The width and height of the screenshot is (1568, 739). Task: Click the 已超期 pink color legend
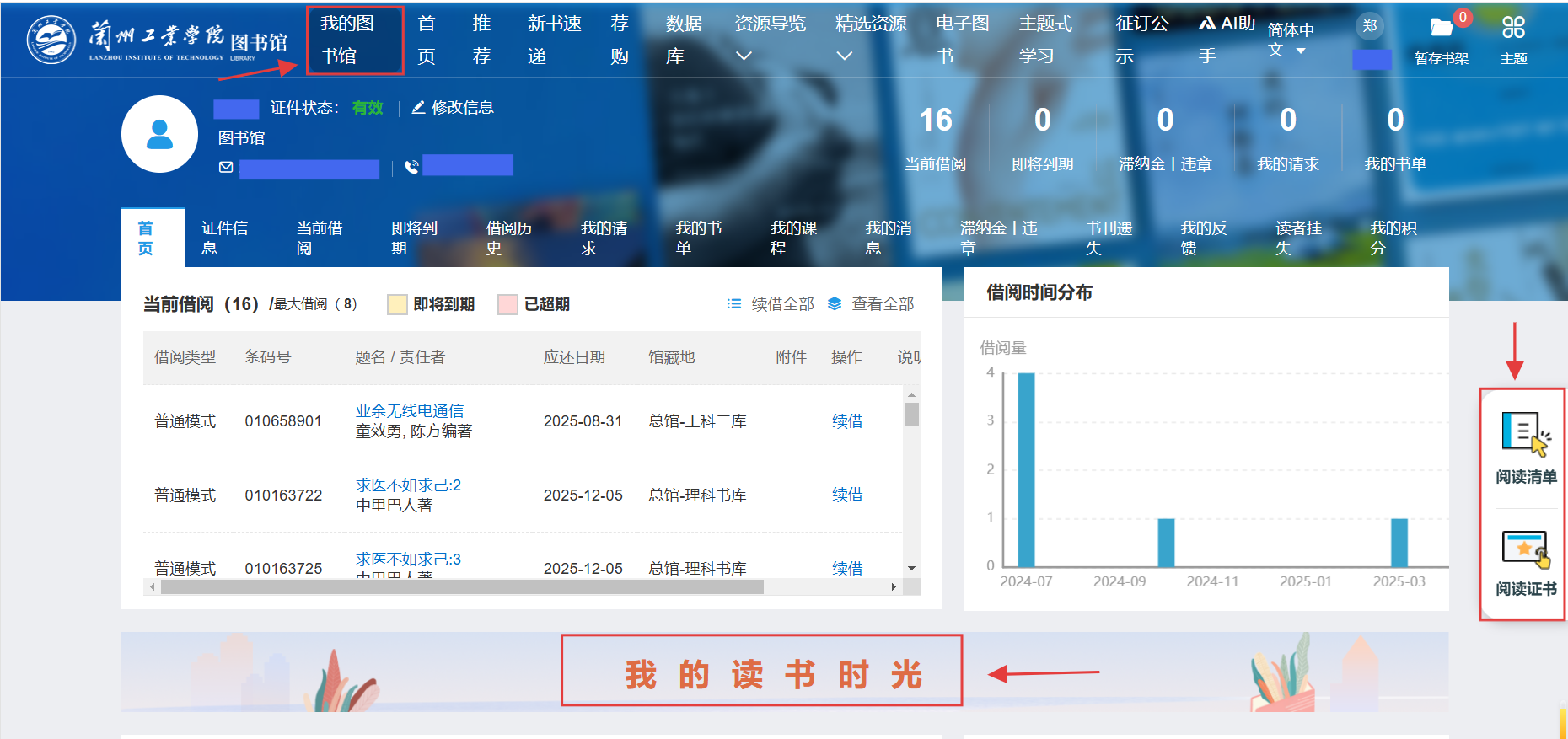[x=507, y=304]
